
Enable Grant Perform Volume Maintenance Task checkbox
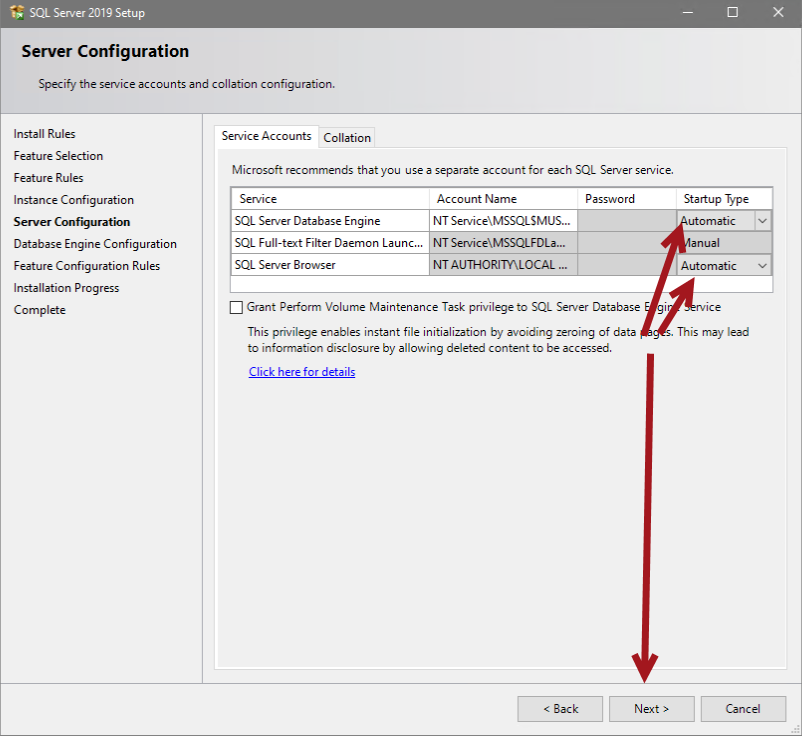(x=236, y=307)
